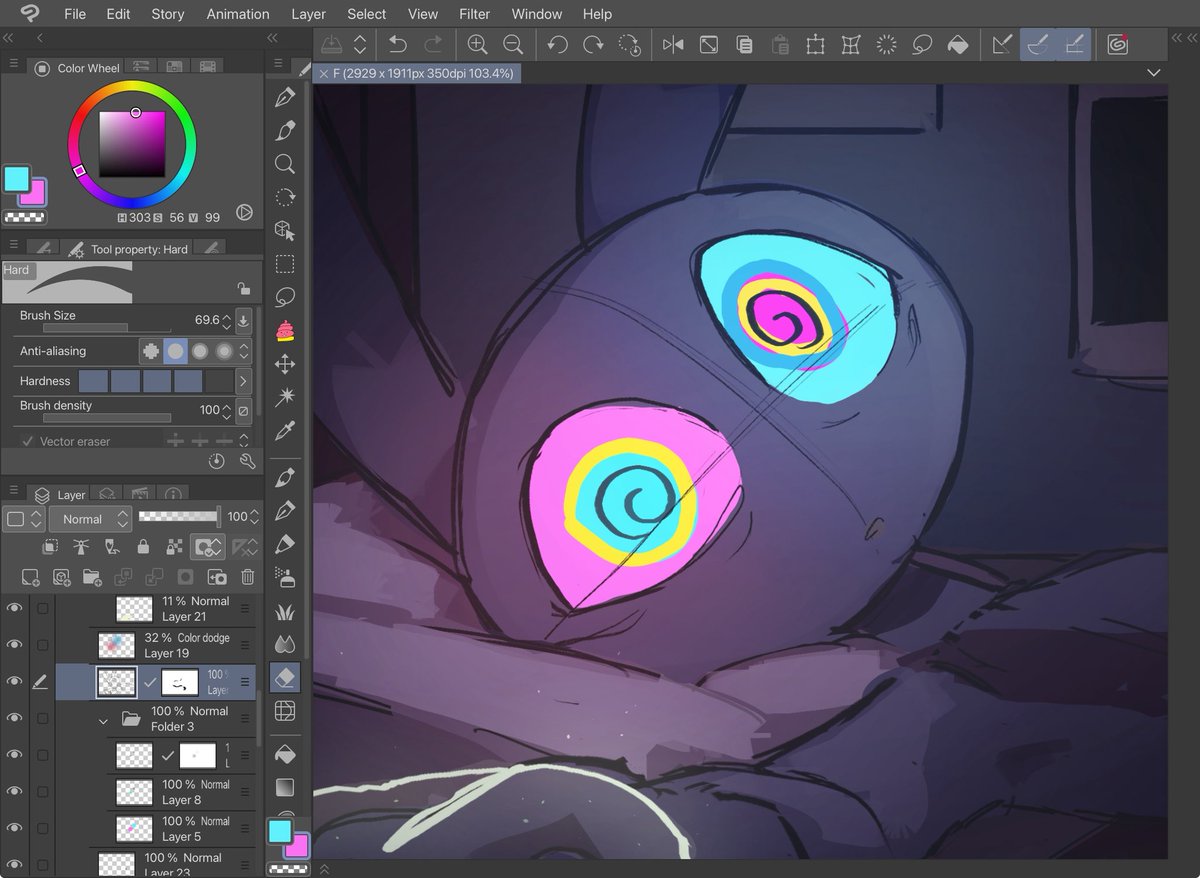Click the Zoom in button in the command bar
The image size is (1200, 878).
pyautogui.click(x=477, y=44)
